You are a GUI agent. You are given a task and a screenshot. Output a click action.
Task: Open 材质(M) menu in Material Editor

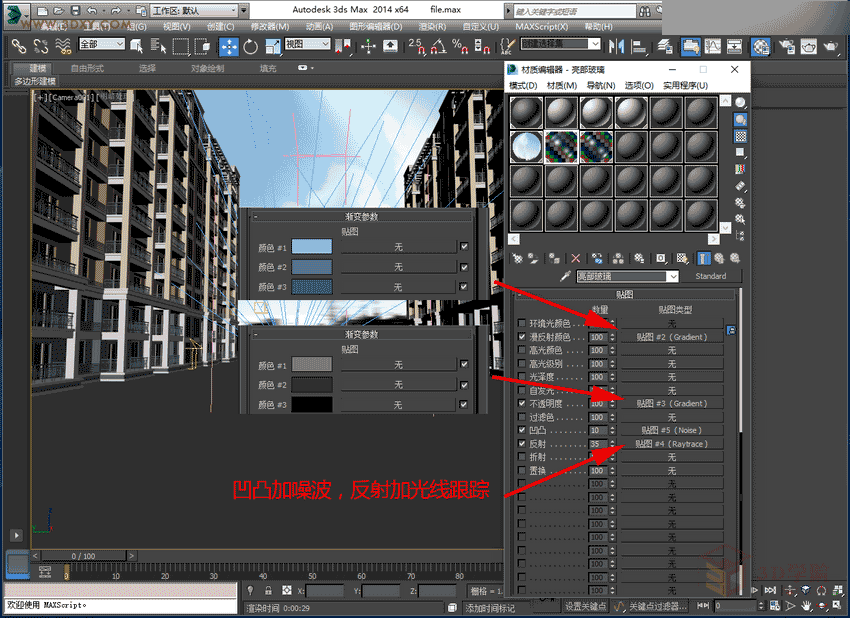(562, 86)
